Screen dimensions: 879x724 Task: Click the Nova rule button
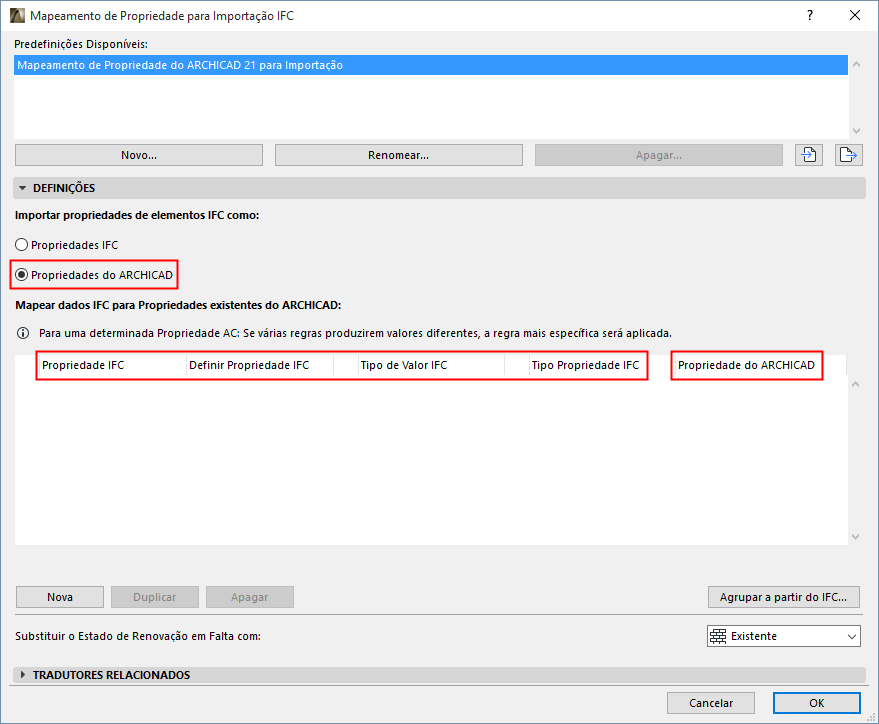[x=60, y=597]
